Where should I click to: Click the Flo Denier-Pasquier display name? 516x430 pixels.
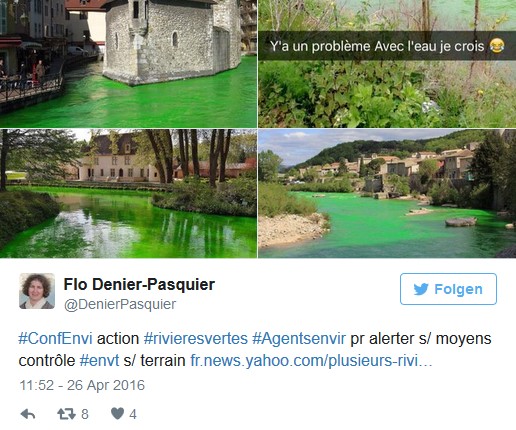(139, 285)
